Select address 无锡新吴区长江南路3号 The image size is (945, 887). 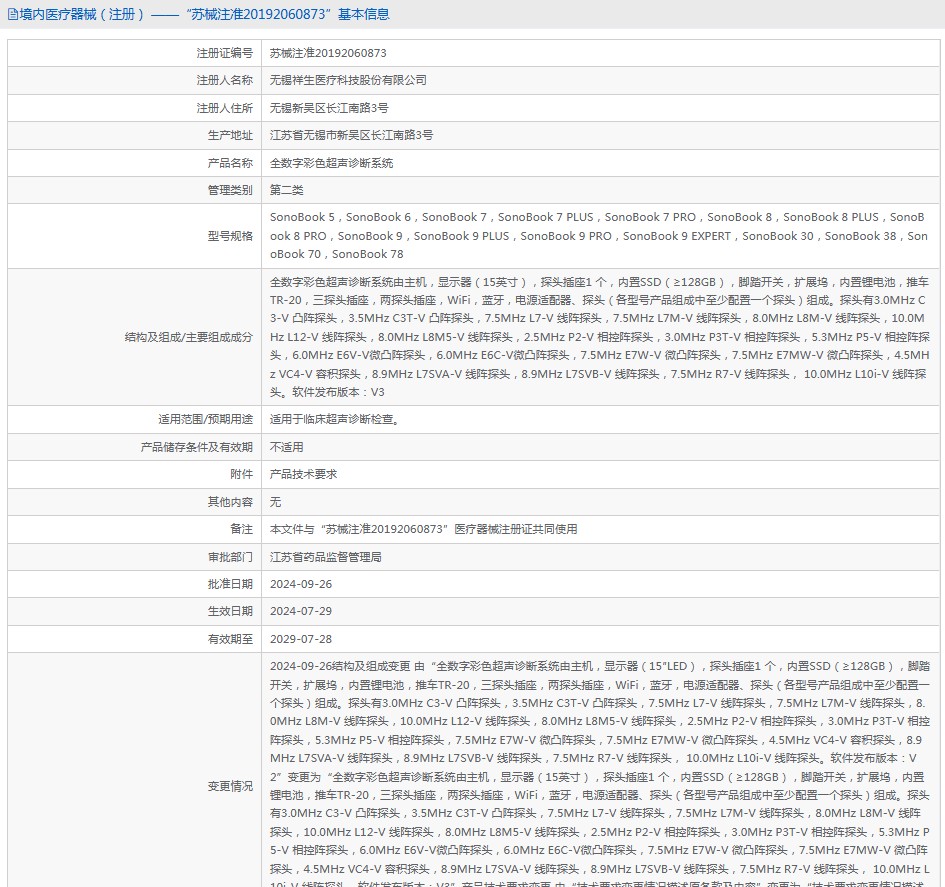(x=328, y=108)
